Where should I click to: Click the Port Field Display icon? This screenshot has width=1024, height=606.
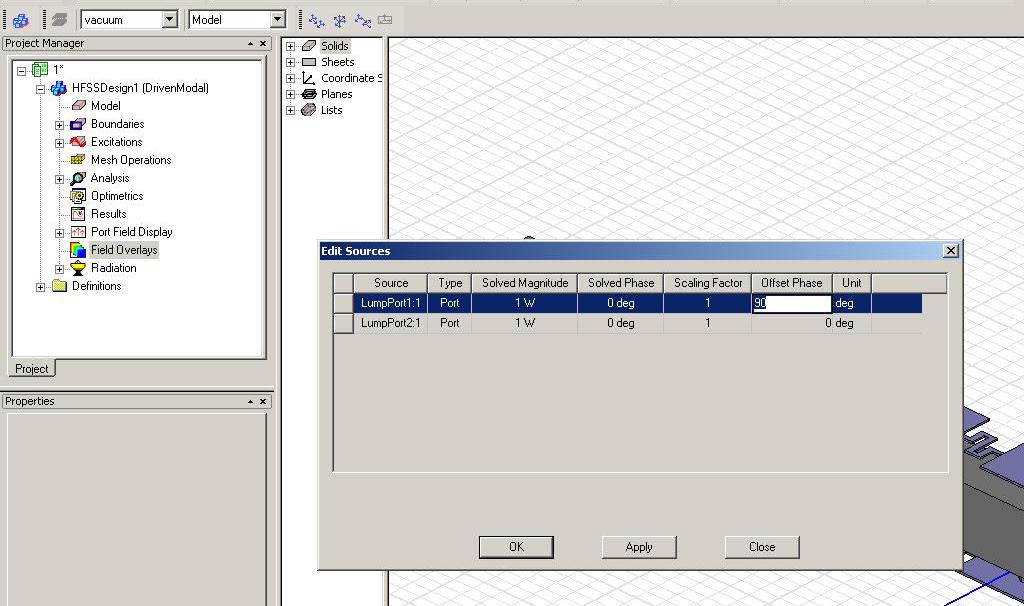78,232
